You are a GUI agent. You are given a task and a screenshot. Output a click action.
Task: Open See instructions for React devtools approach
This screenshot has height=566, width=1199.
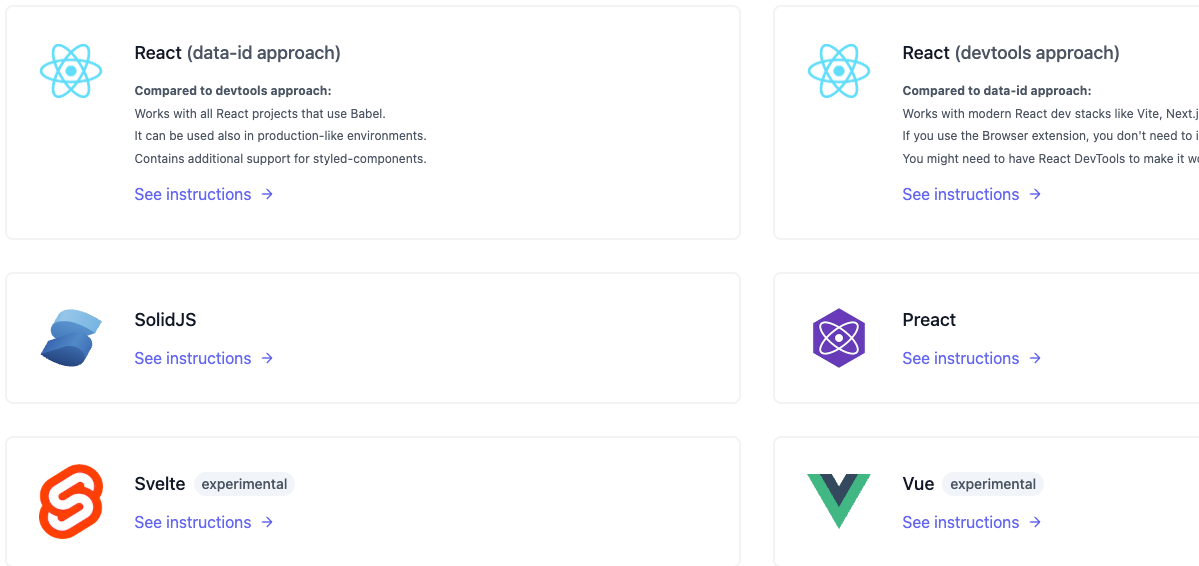point(972,194)
